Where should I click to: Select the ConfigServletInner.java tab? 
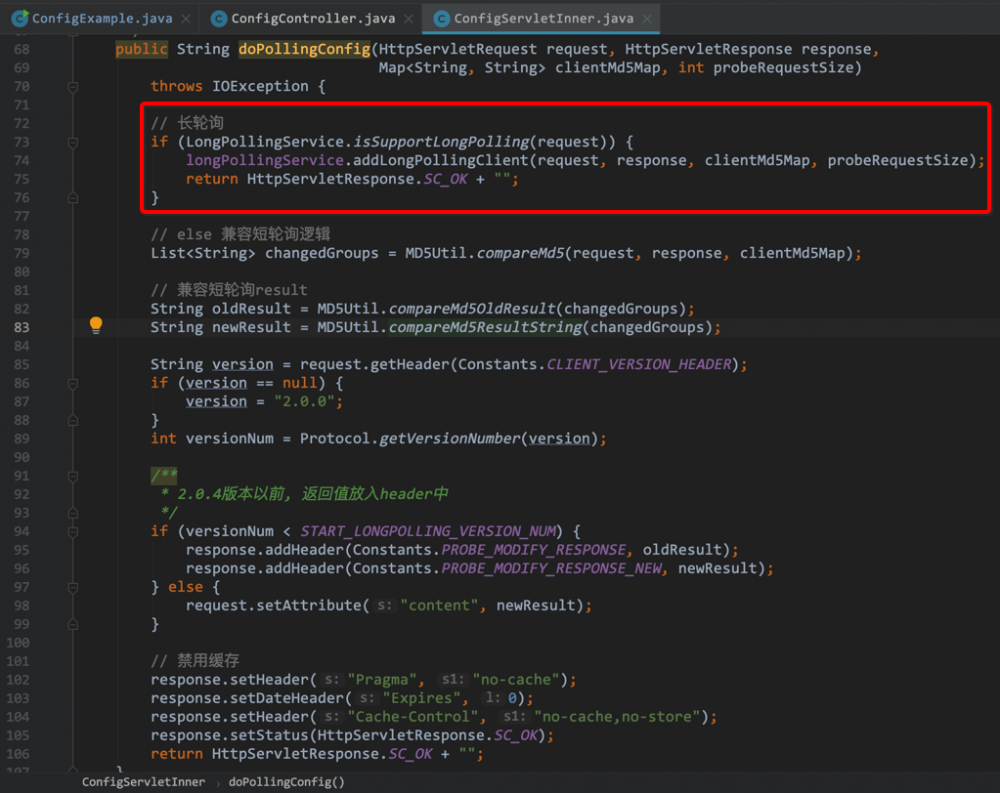pyautogui.click(x=543, y=19)
